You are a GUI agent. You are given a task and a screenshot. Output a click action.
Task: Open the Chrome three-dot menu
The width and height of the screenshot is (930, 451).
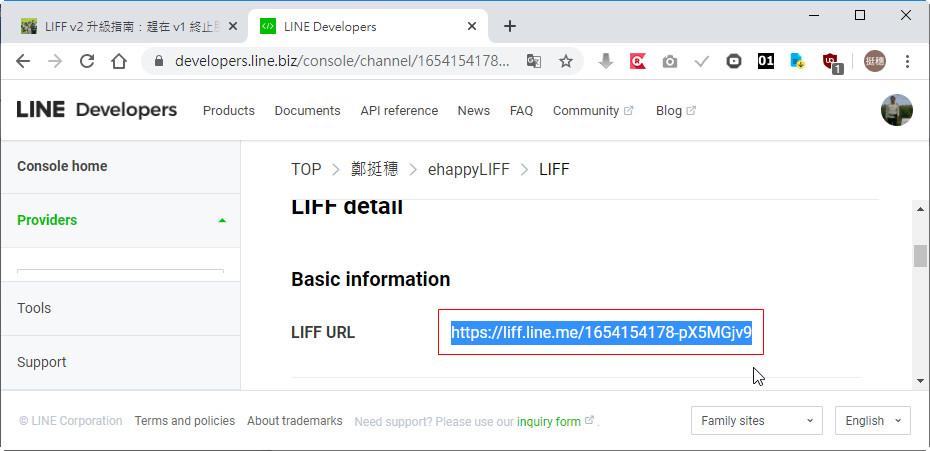coord(907,61)
